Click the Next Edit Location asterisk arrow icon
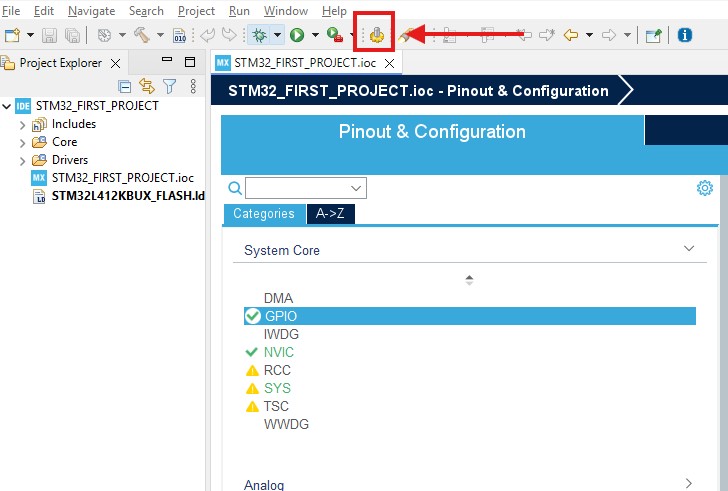 [547, 35]
